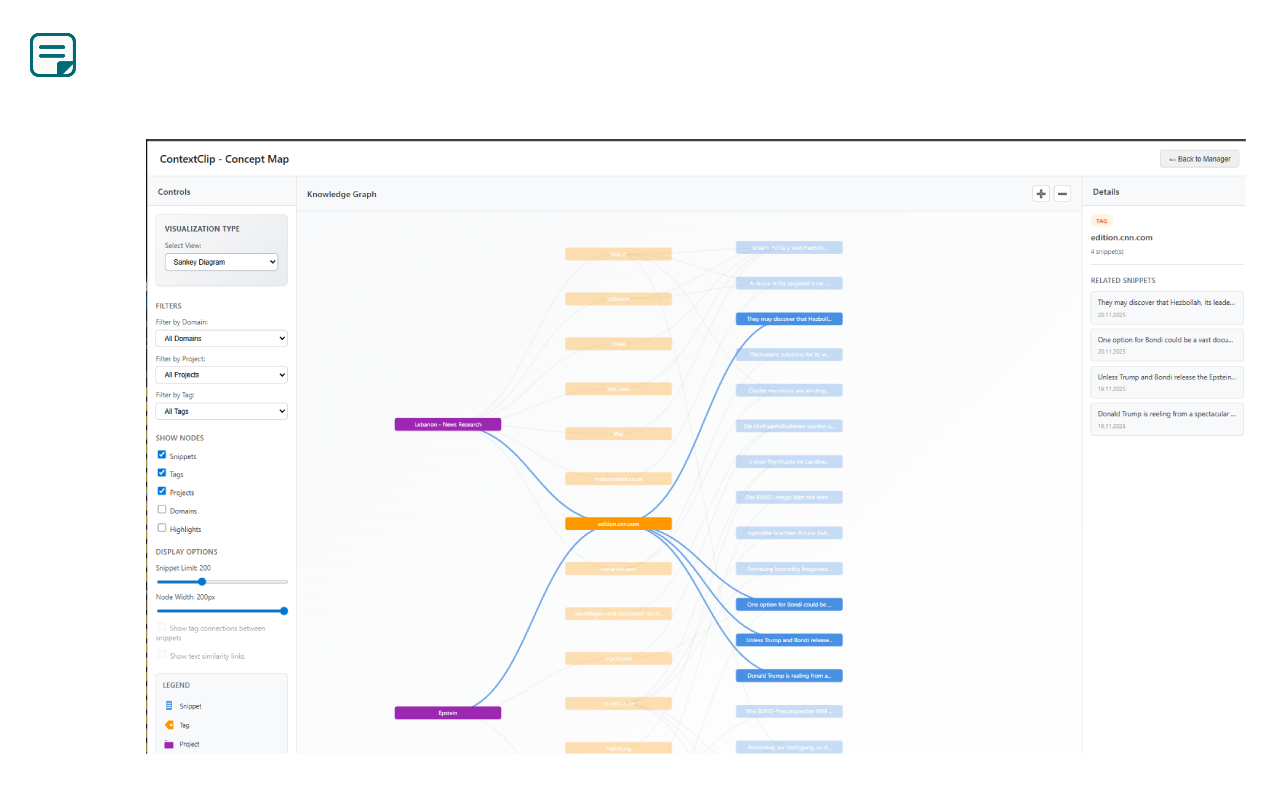Open the Filter by Domain dropdown

tap(221, 337)
